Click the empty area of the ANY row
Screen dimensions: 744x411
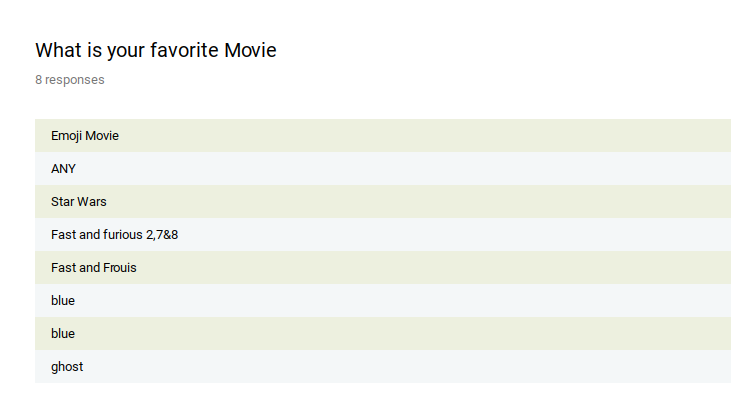[400, 169]
